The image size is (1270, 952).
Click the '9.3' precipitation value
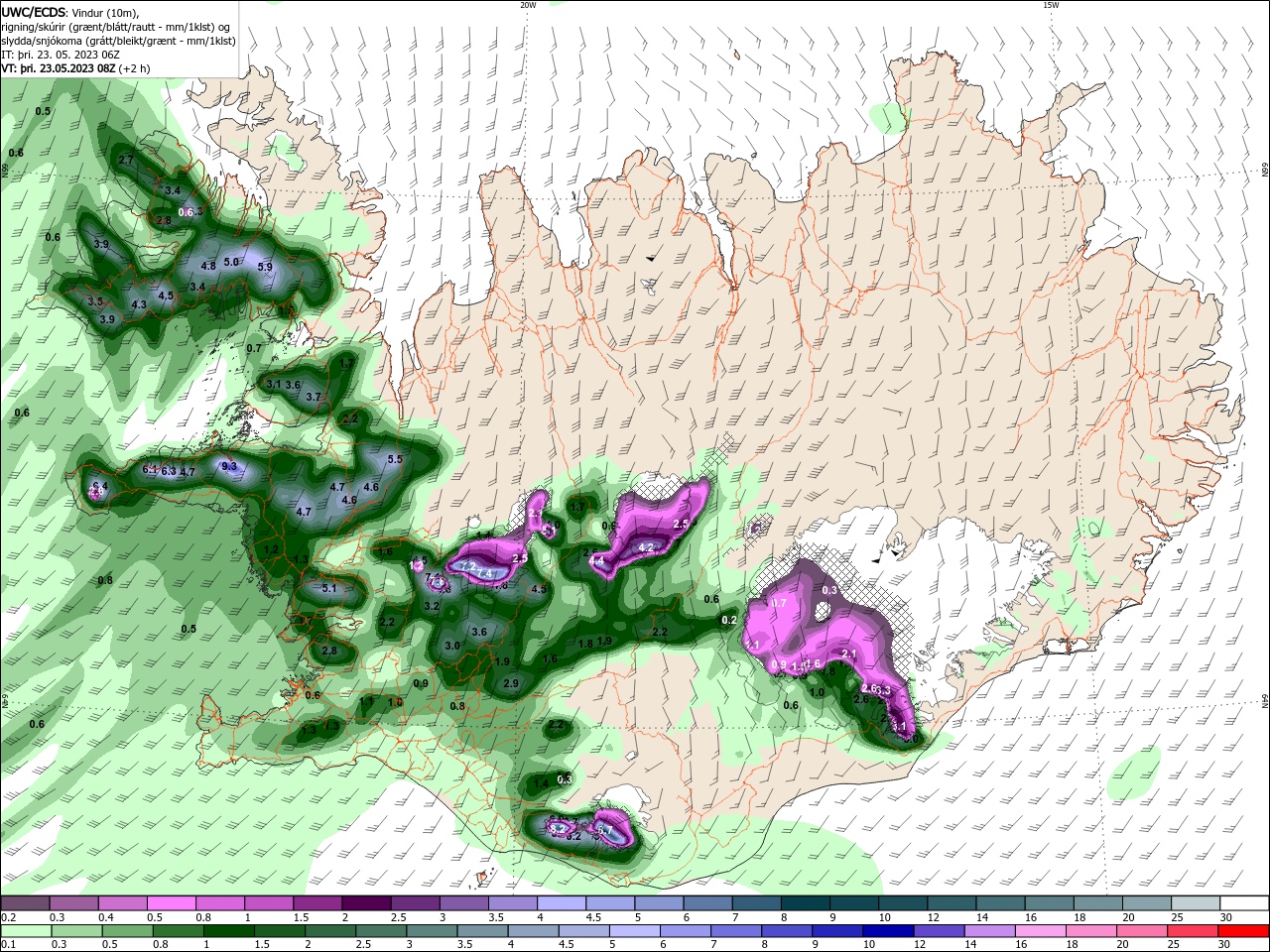click(x=229, y=466)
